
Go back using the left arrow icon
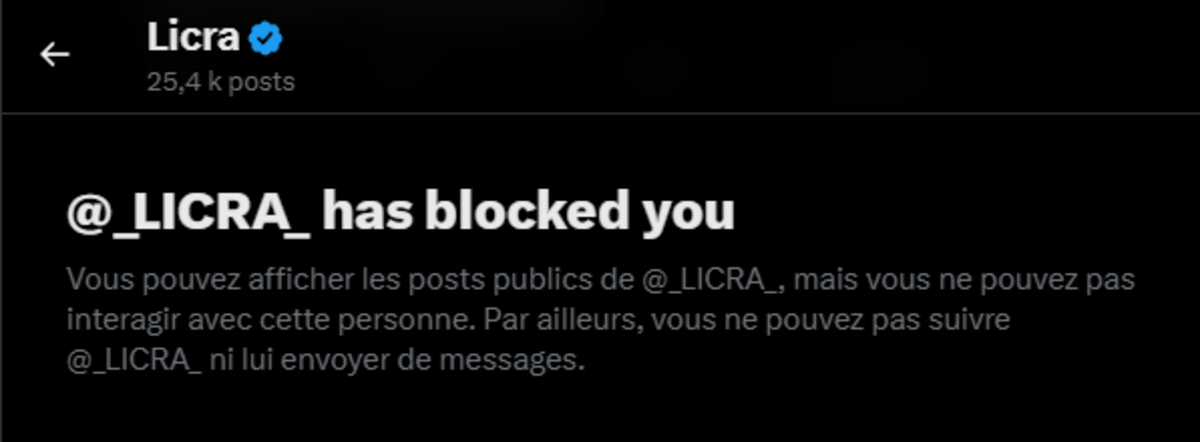tap(54, 54)
